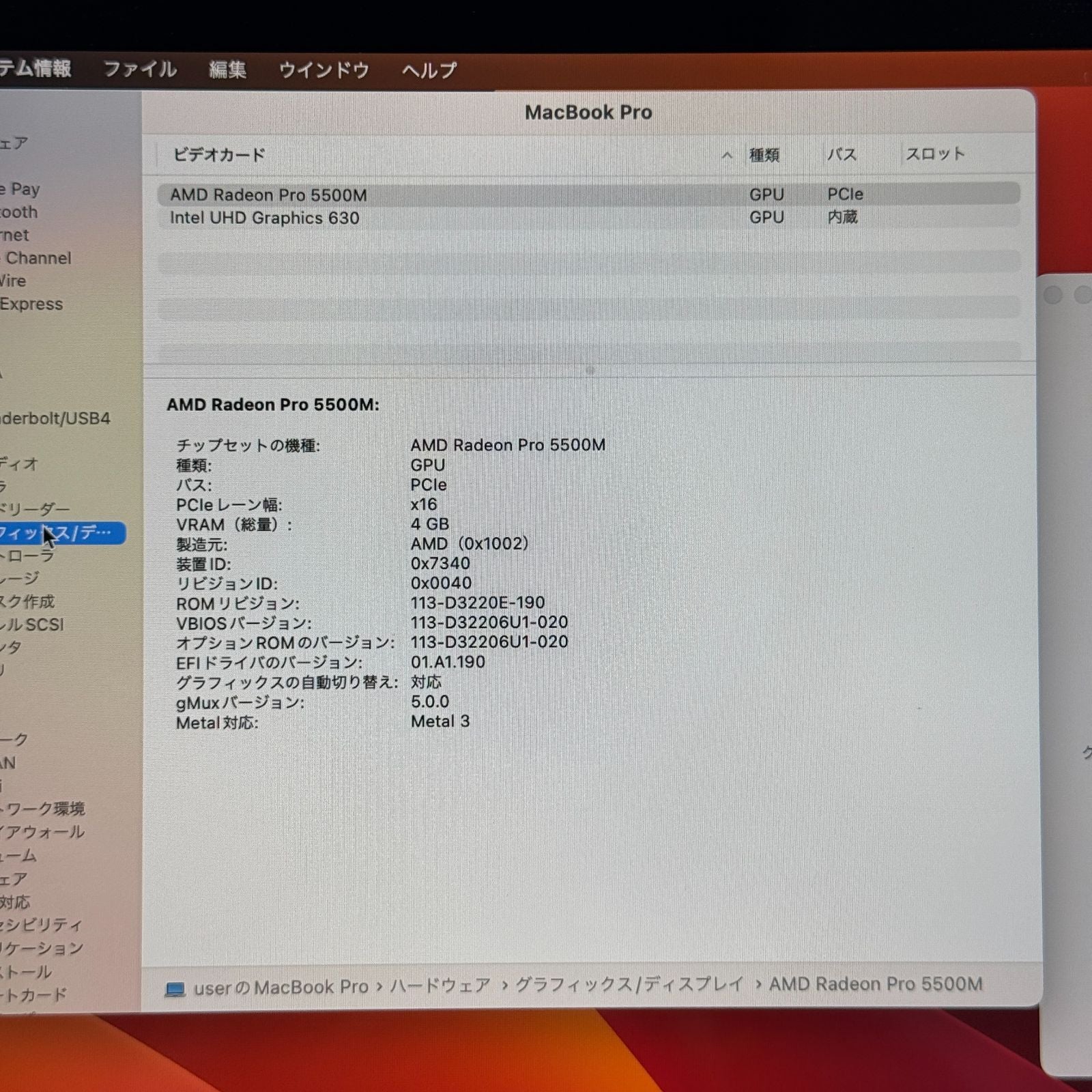Click VRAM value 4 GB
This screenshot has height=1092, width=1092.
pyautogui.click(x=430, y=524)
